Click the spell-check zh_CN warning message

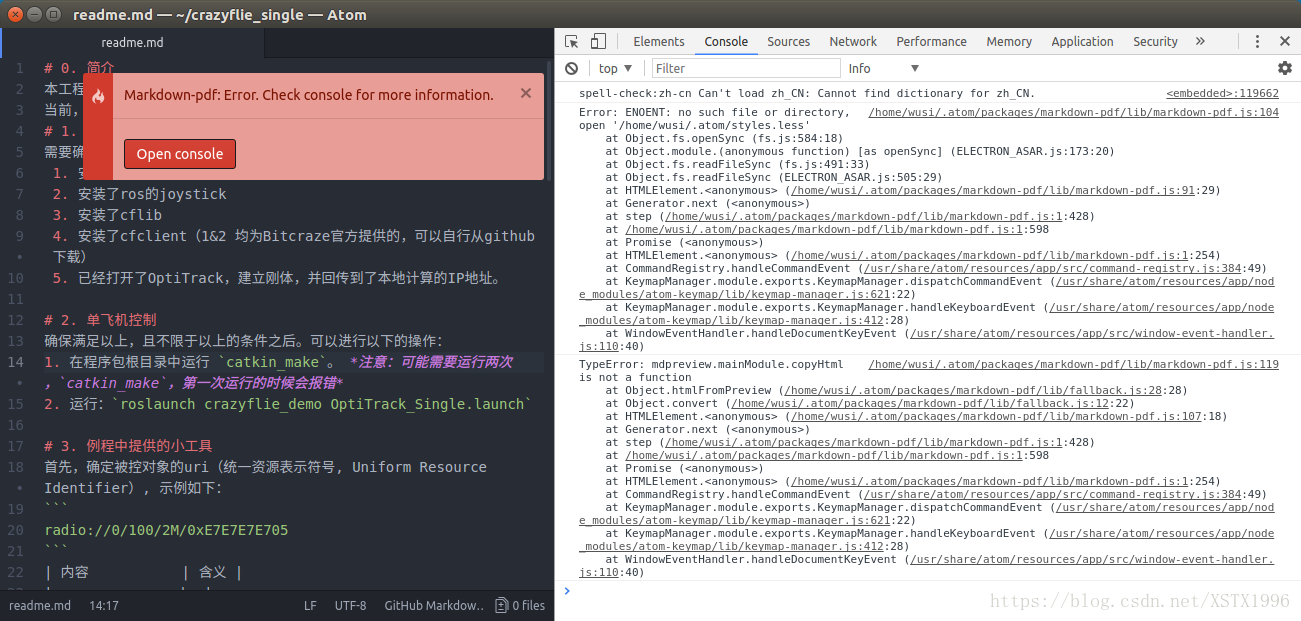(x=806, y=93)
